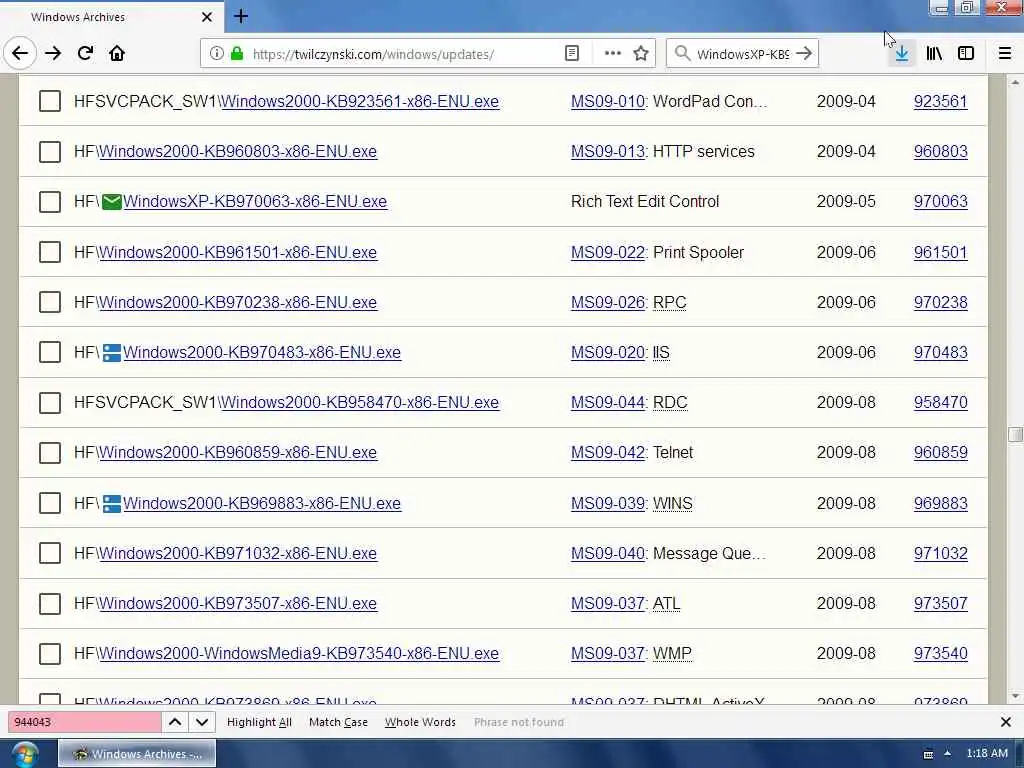Open the library bookshelf icon
This screenshot has height=768, width=1024.
tap(934, 54)
